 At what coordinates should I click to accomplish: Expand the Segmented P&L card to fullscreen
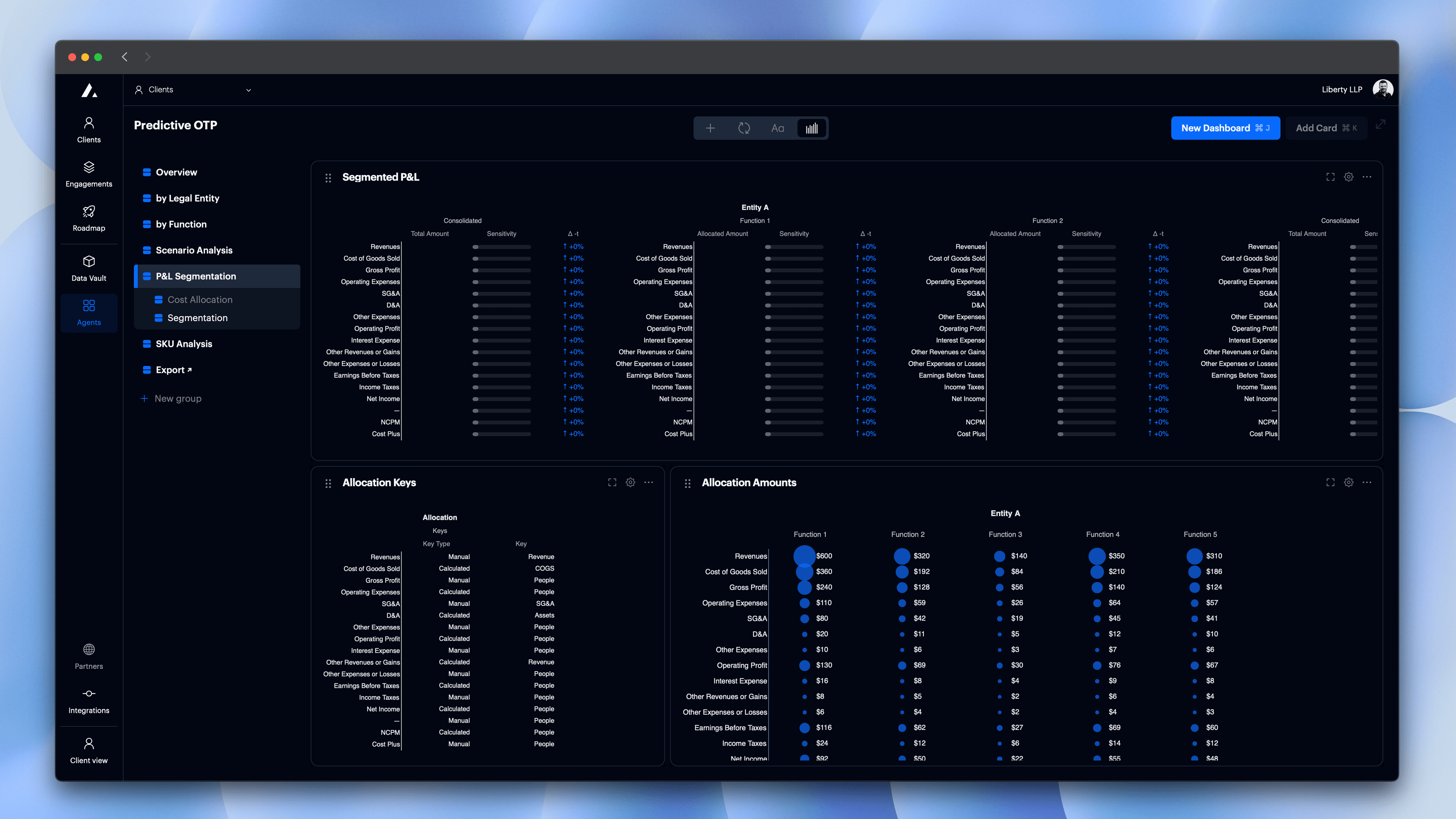pyautogui.click(x=1330, y=177)
